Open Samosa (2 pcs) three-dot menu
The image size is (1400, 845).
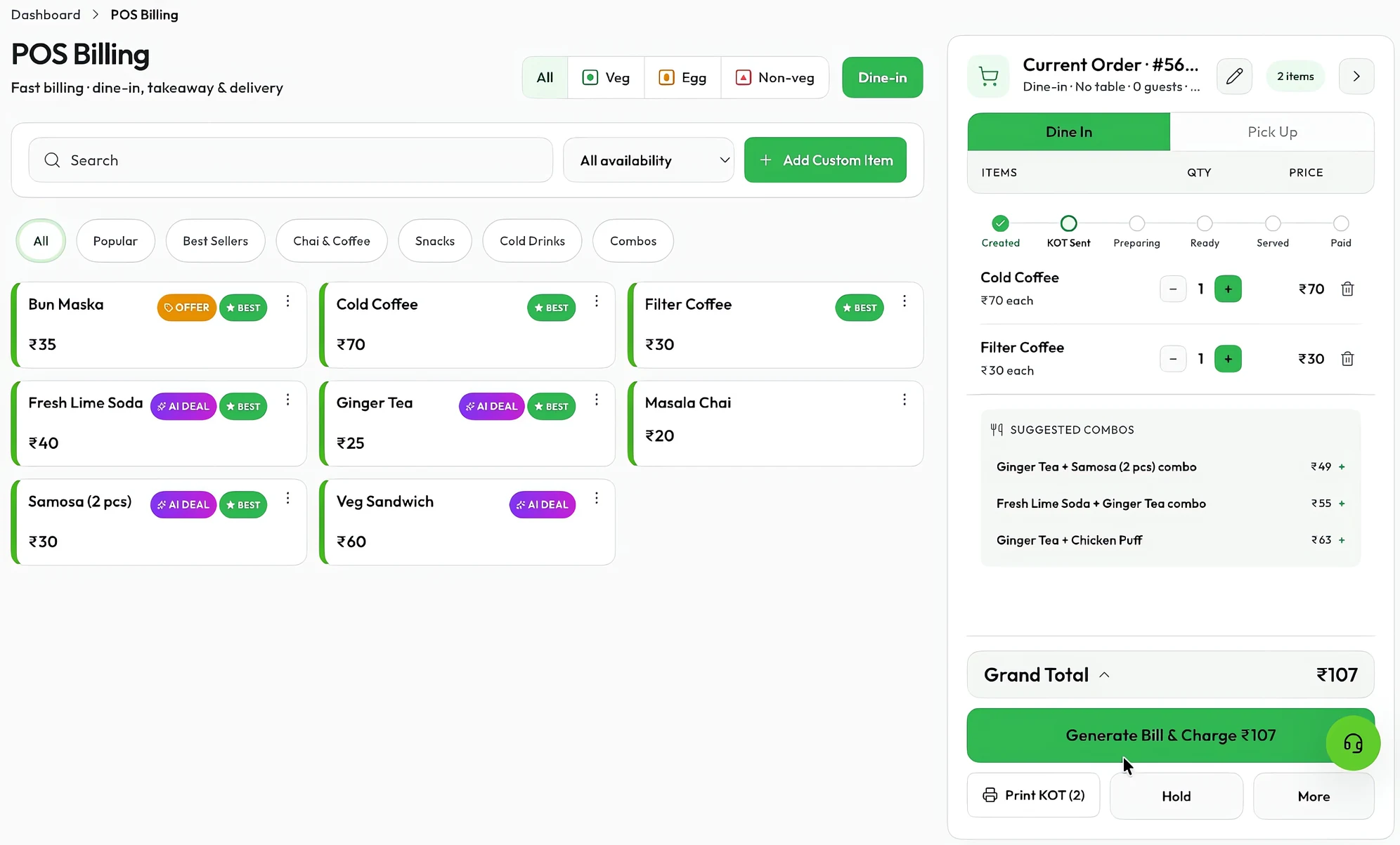[287, 498]
